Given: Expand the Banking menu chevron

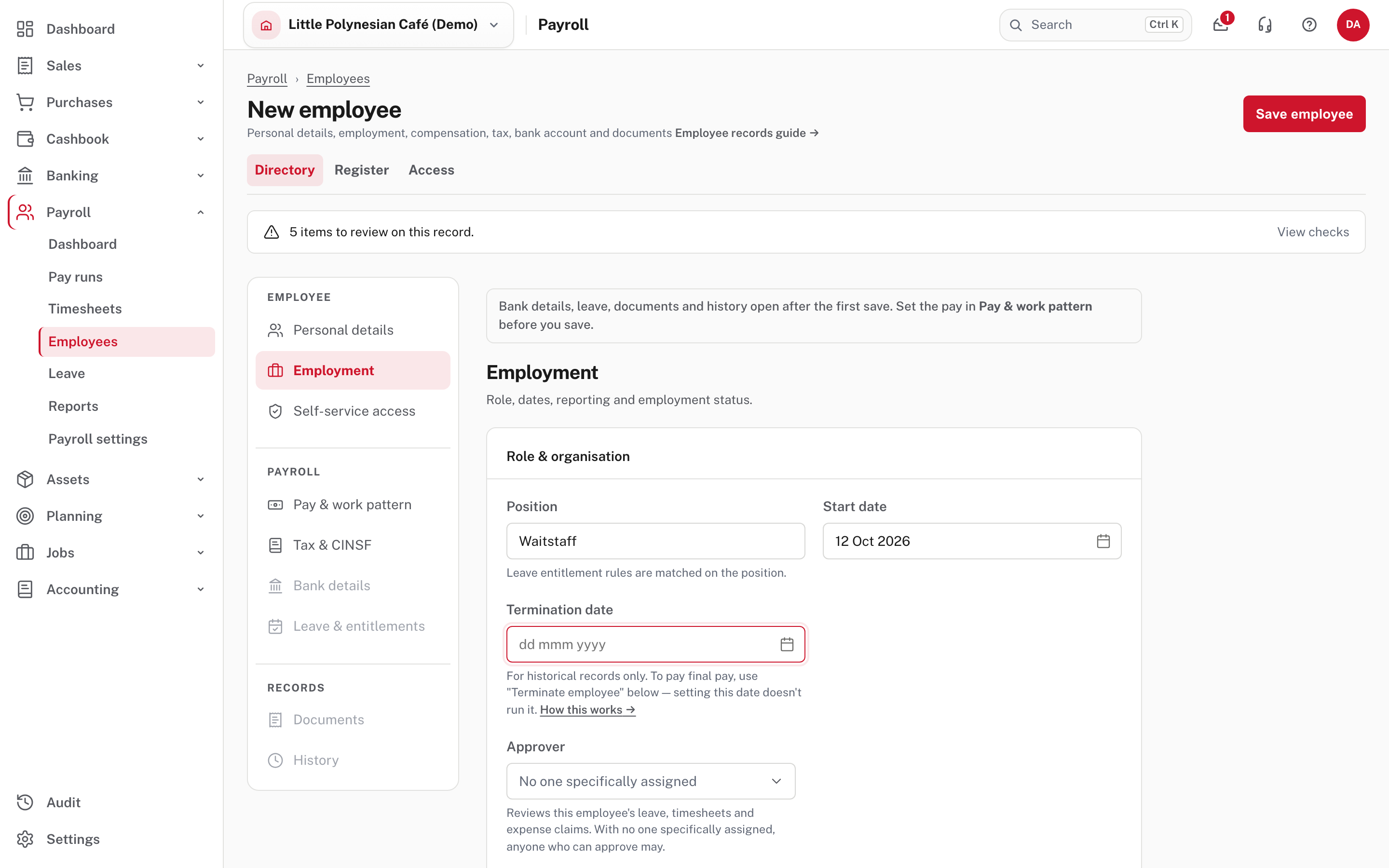Looking at the screenshot, I should pyautogui.click(x=200, y=176).
